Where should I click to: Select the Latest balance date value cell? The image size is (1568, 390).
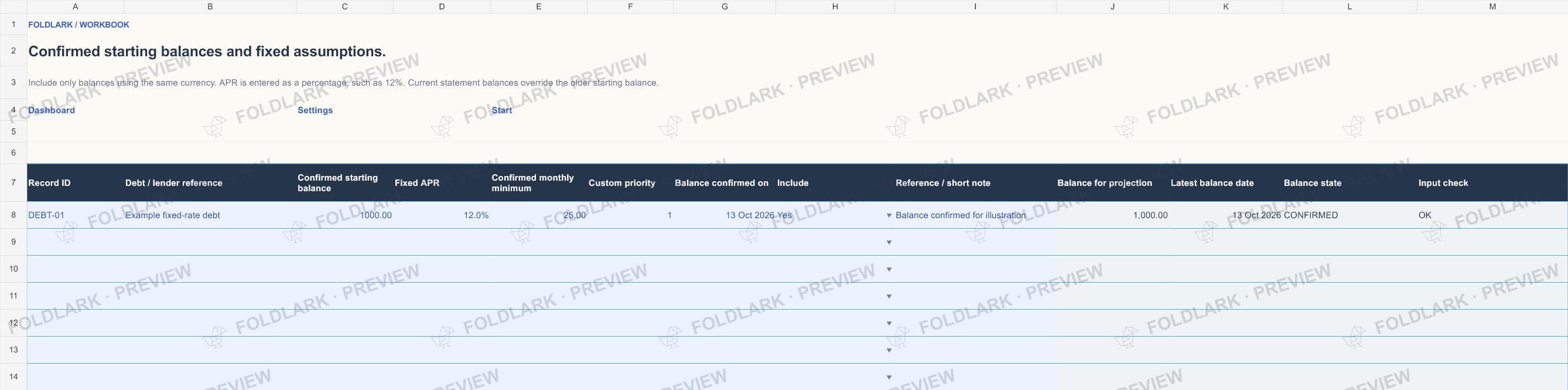click(x=1226, y=215)
